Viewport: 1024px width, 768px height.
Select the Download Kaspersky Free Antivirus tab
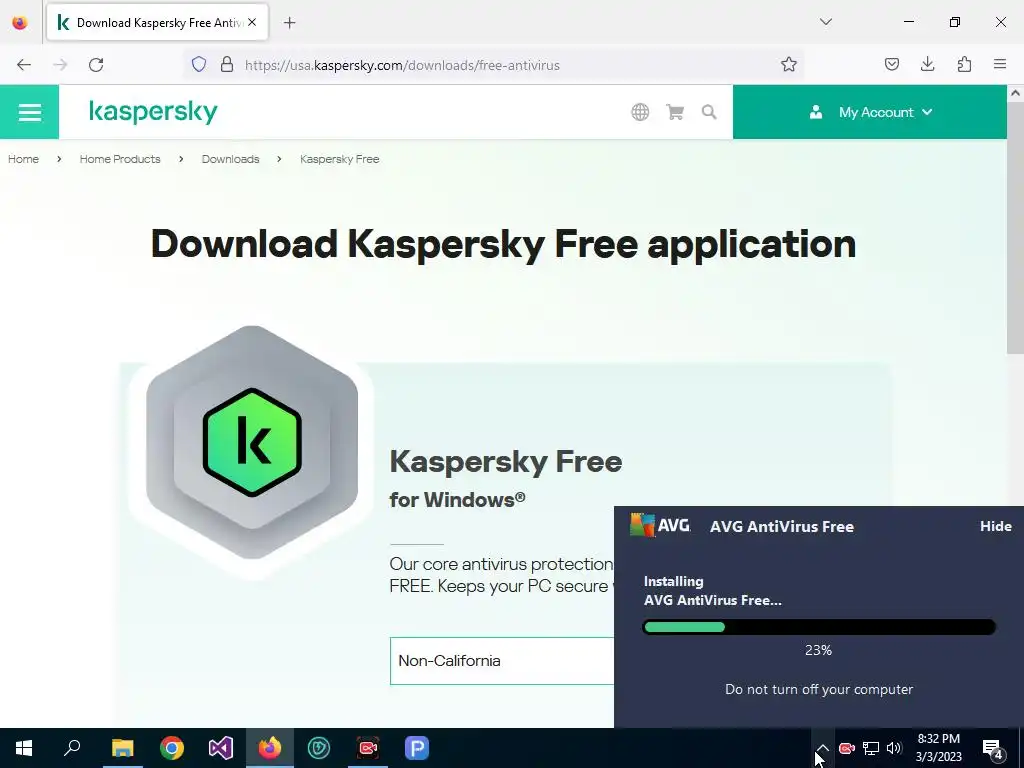[157, 23]
